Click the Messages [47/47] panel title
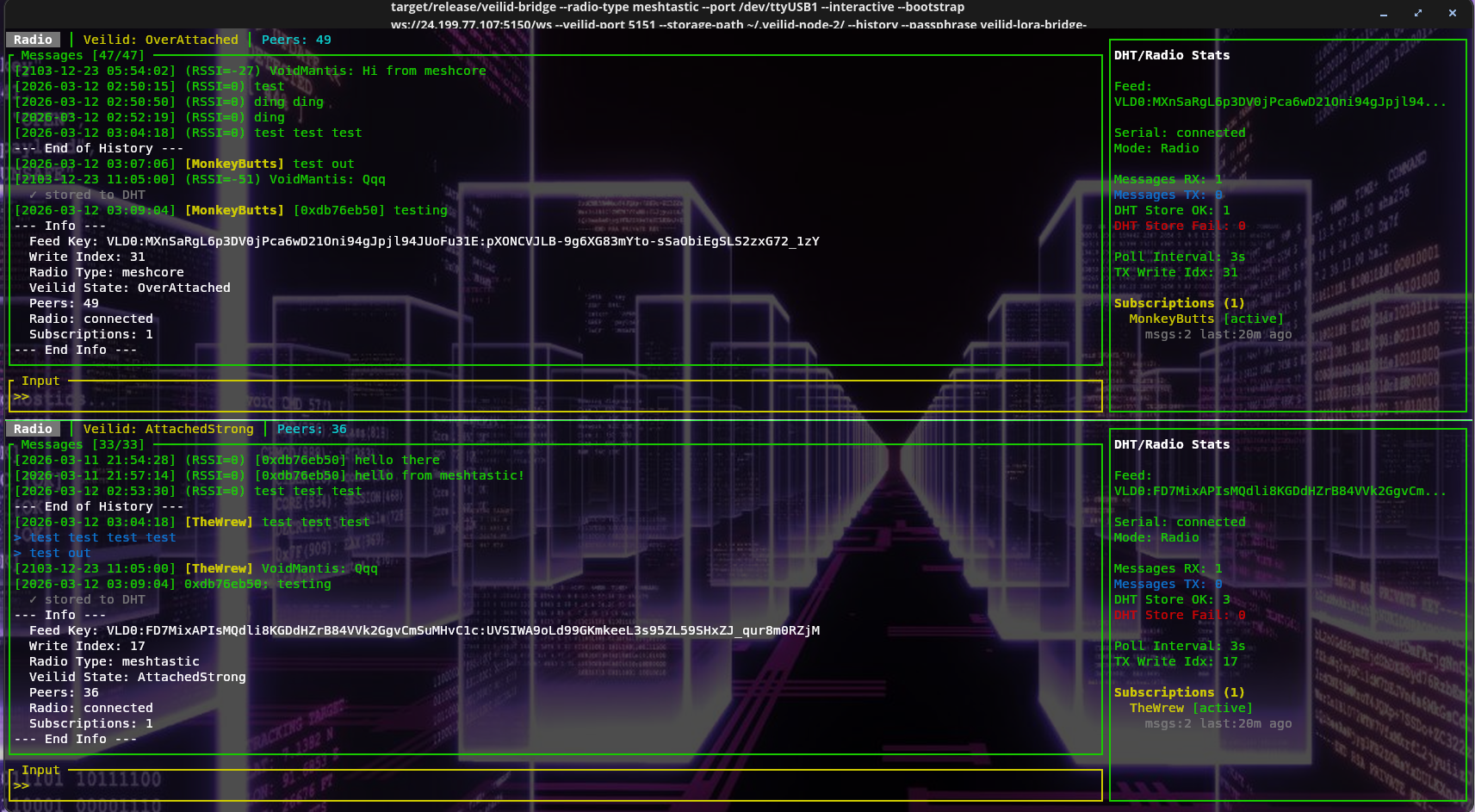This screenshot has height=812, width=1475. [83, 55]
